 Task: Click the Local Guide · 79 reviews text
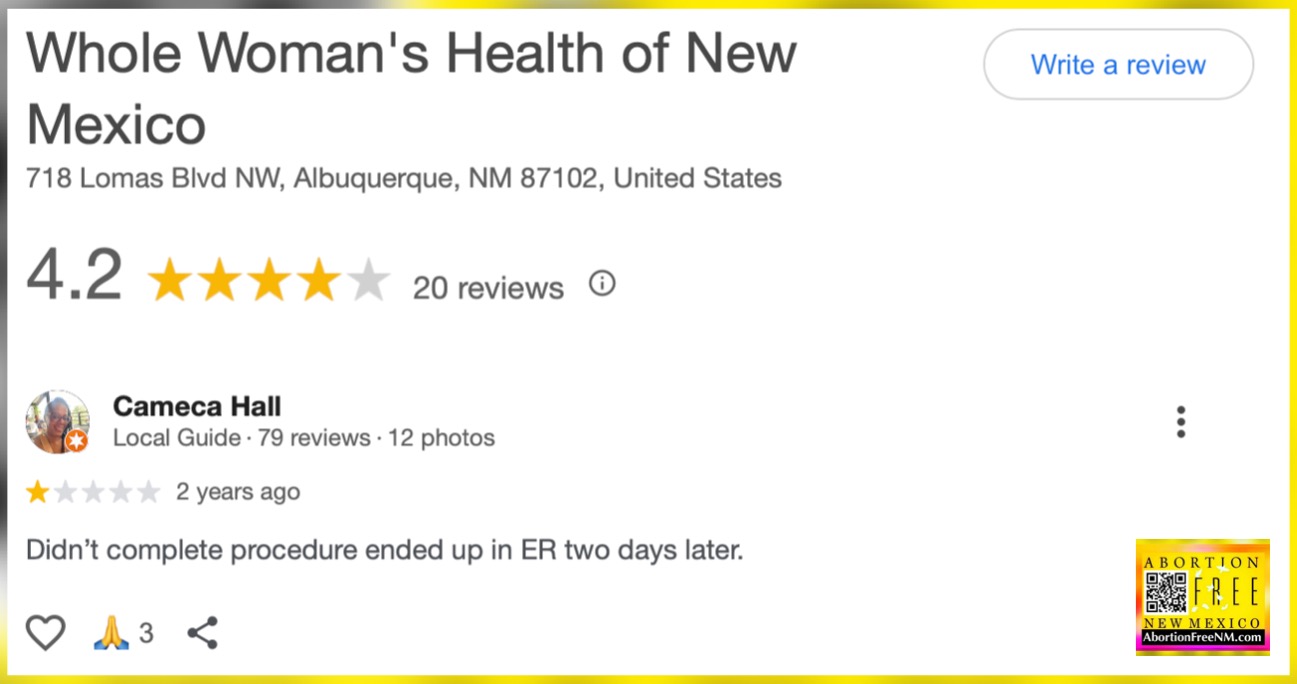click(241, 438)
